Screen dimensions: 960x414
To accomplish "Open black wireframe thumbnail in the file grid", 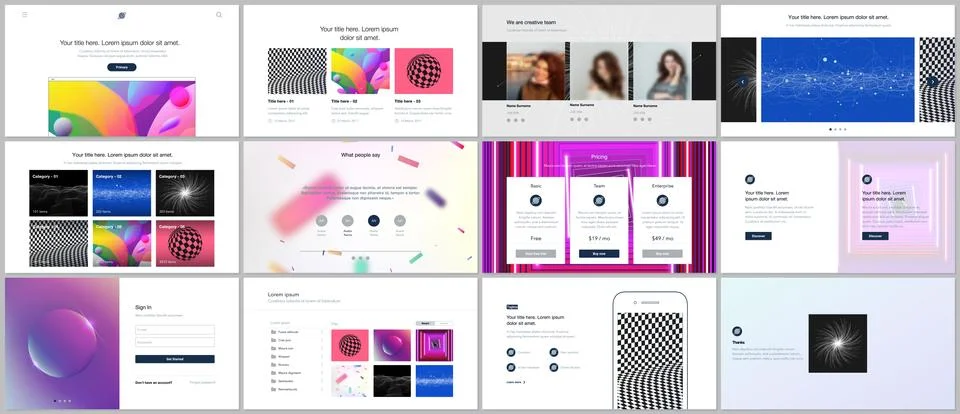I will pos(392,381).
